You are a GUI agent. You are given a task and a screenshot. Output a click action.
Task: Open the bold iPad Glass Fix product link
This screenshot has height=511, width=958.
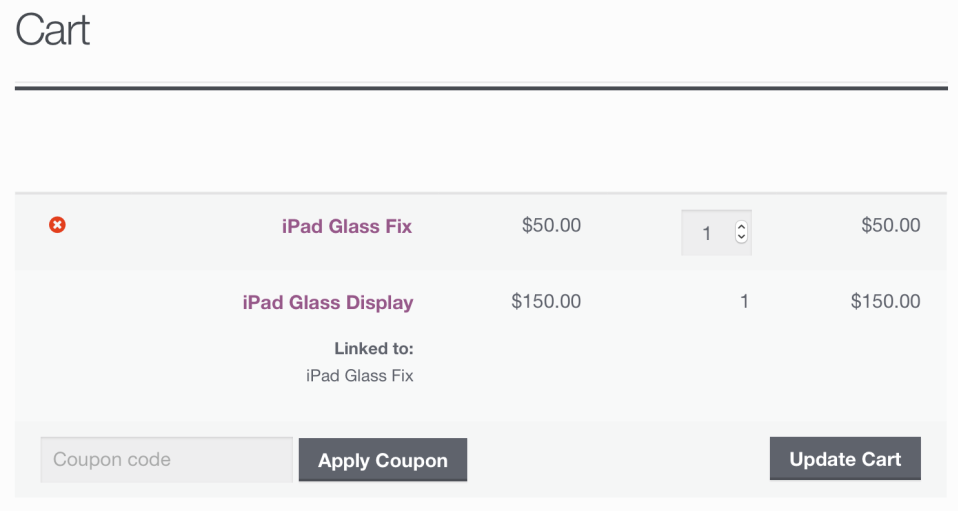(x=347, y=226)
